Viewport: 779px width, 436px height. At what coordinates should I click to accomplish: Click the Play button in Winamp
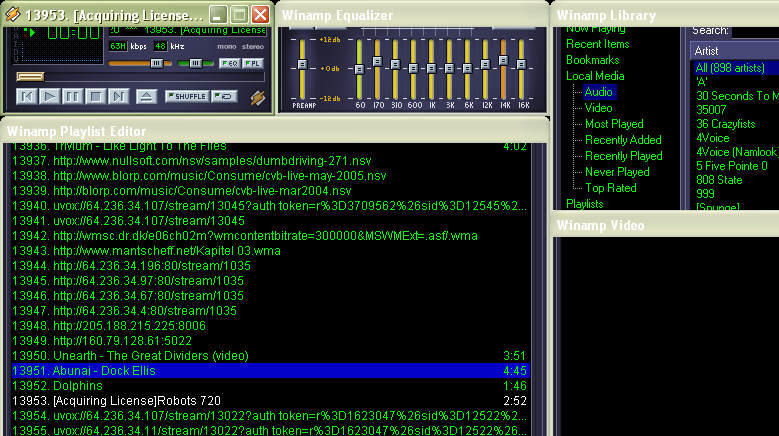50,96
